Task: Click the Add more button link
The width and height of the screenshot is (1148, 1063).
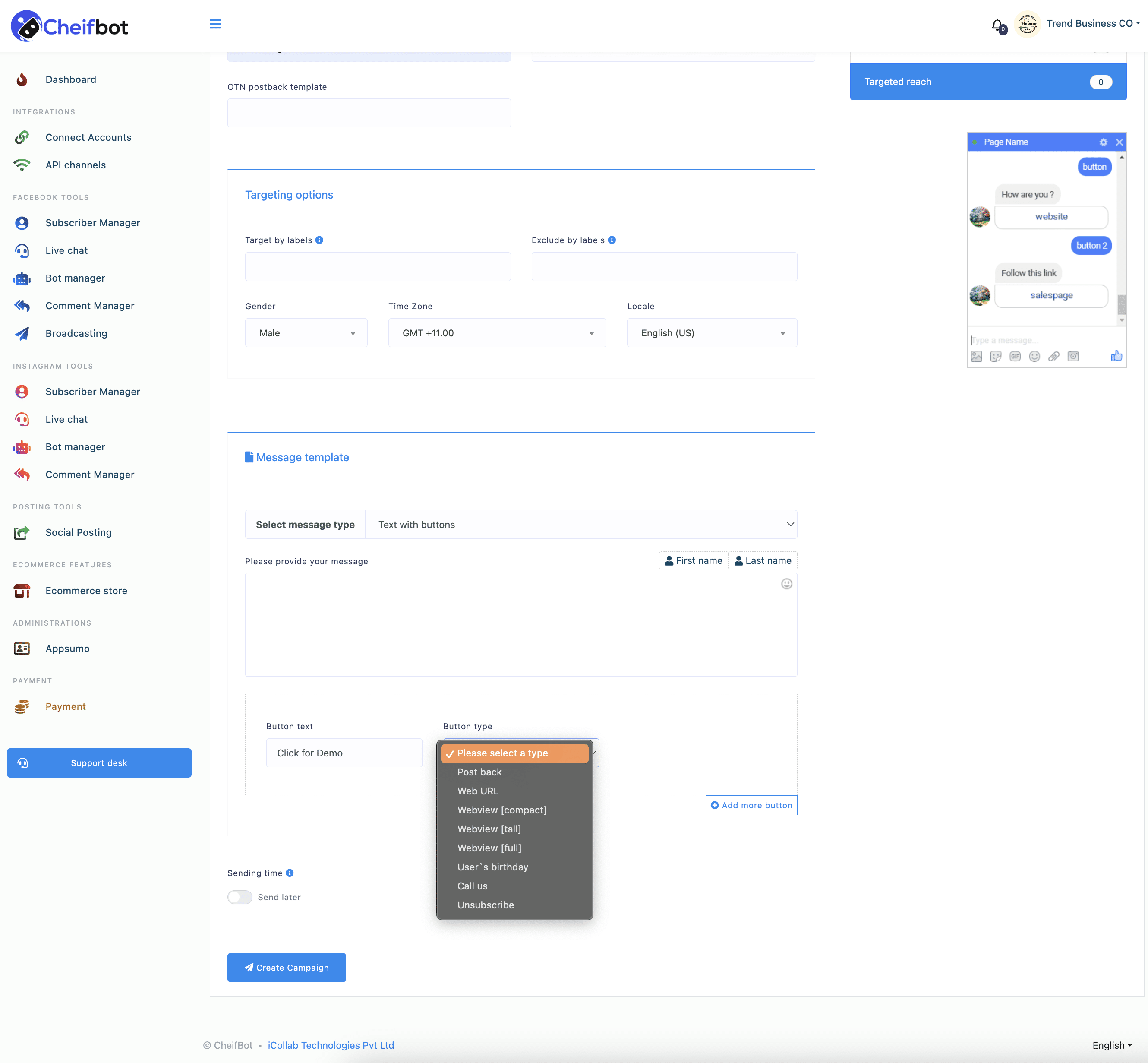Action: 751,805
